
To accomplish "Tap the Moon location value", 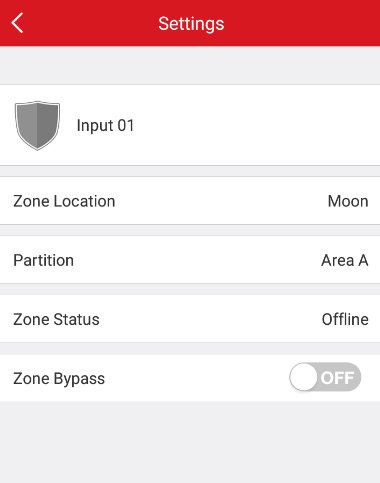I will tap(348, 201).
